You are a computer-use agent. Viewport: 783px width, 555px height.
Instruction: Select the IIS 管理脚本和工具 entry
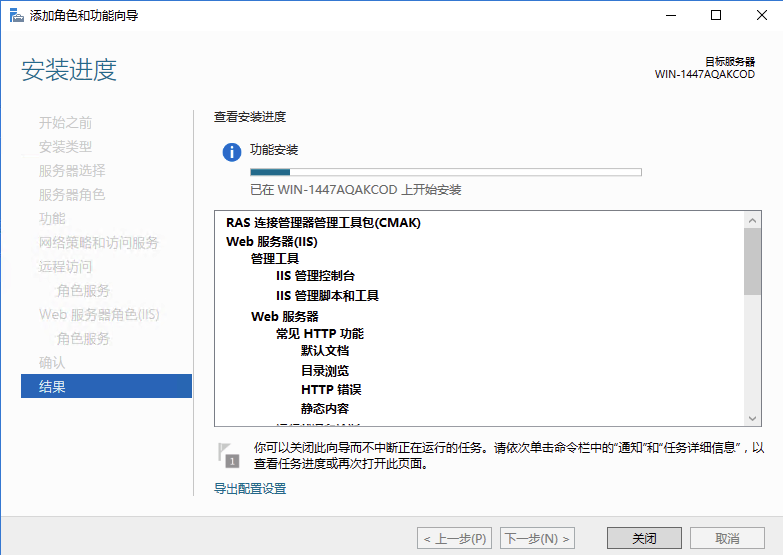pos(327,296)
